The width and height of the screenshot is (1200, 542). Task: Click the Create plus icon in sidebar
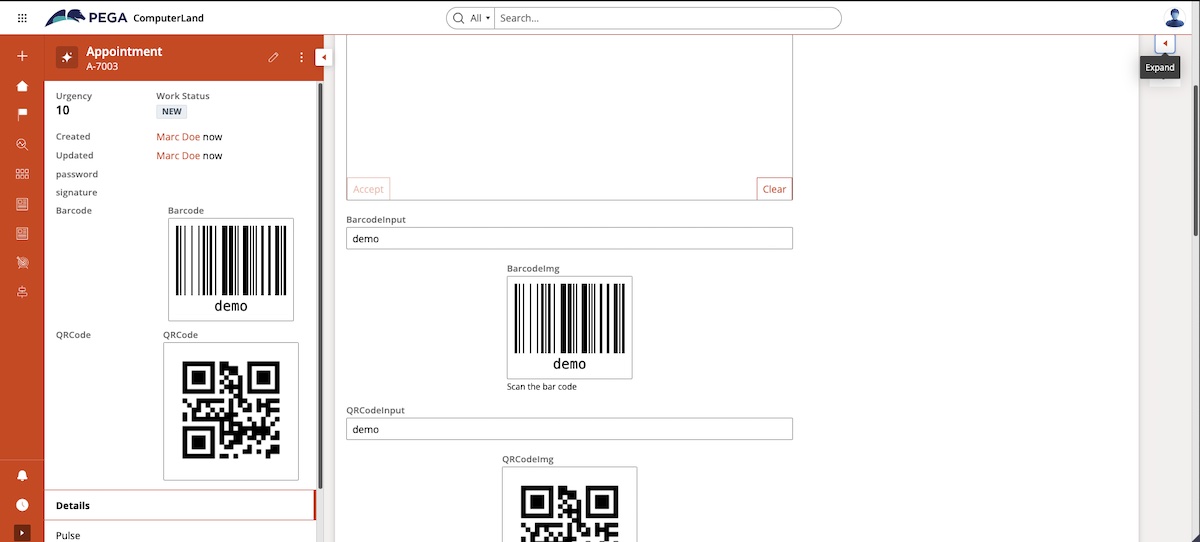click(22, 56)
